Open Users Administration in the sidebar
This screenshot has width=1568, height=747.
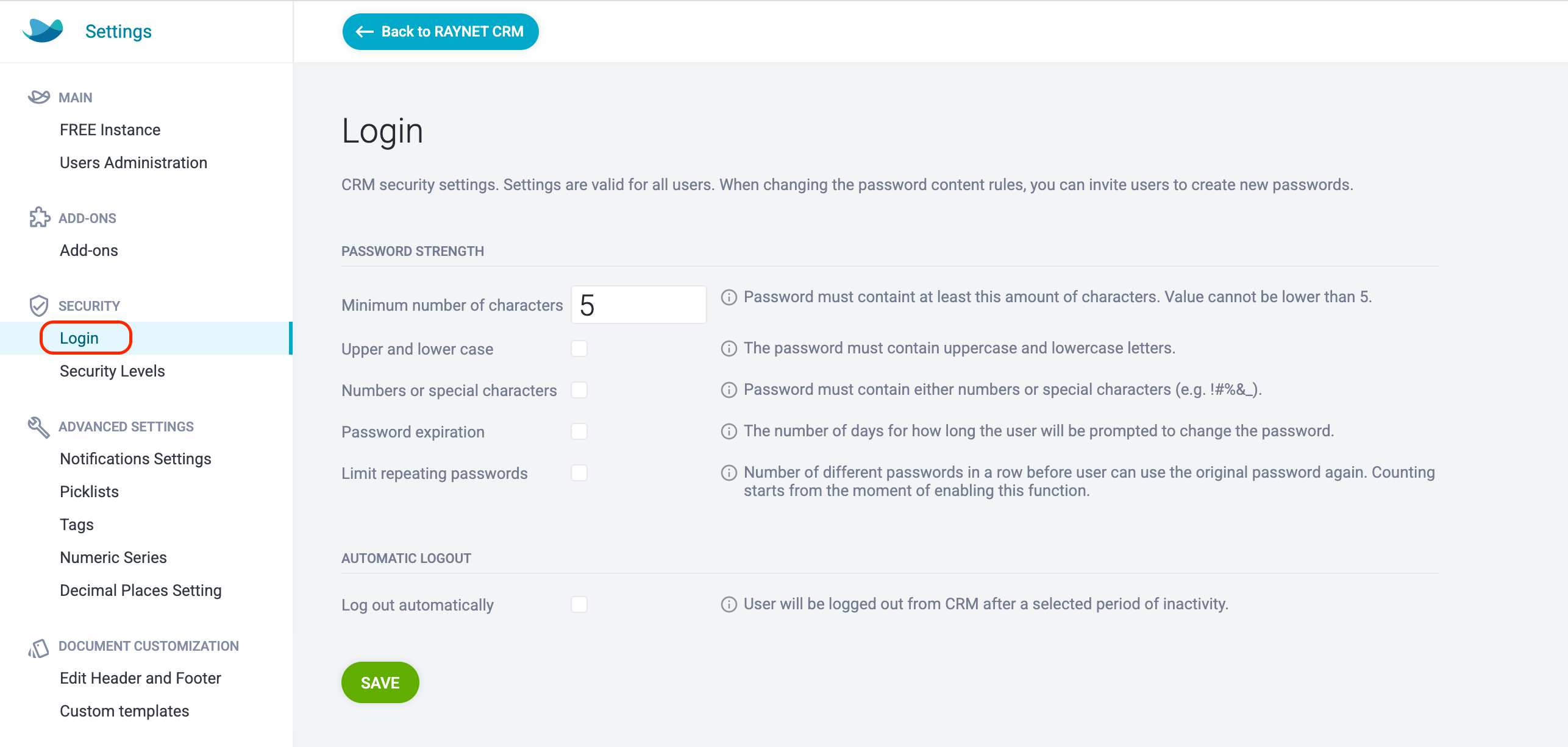point(134,163)
